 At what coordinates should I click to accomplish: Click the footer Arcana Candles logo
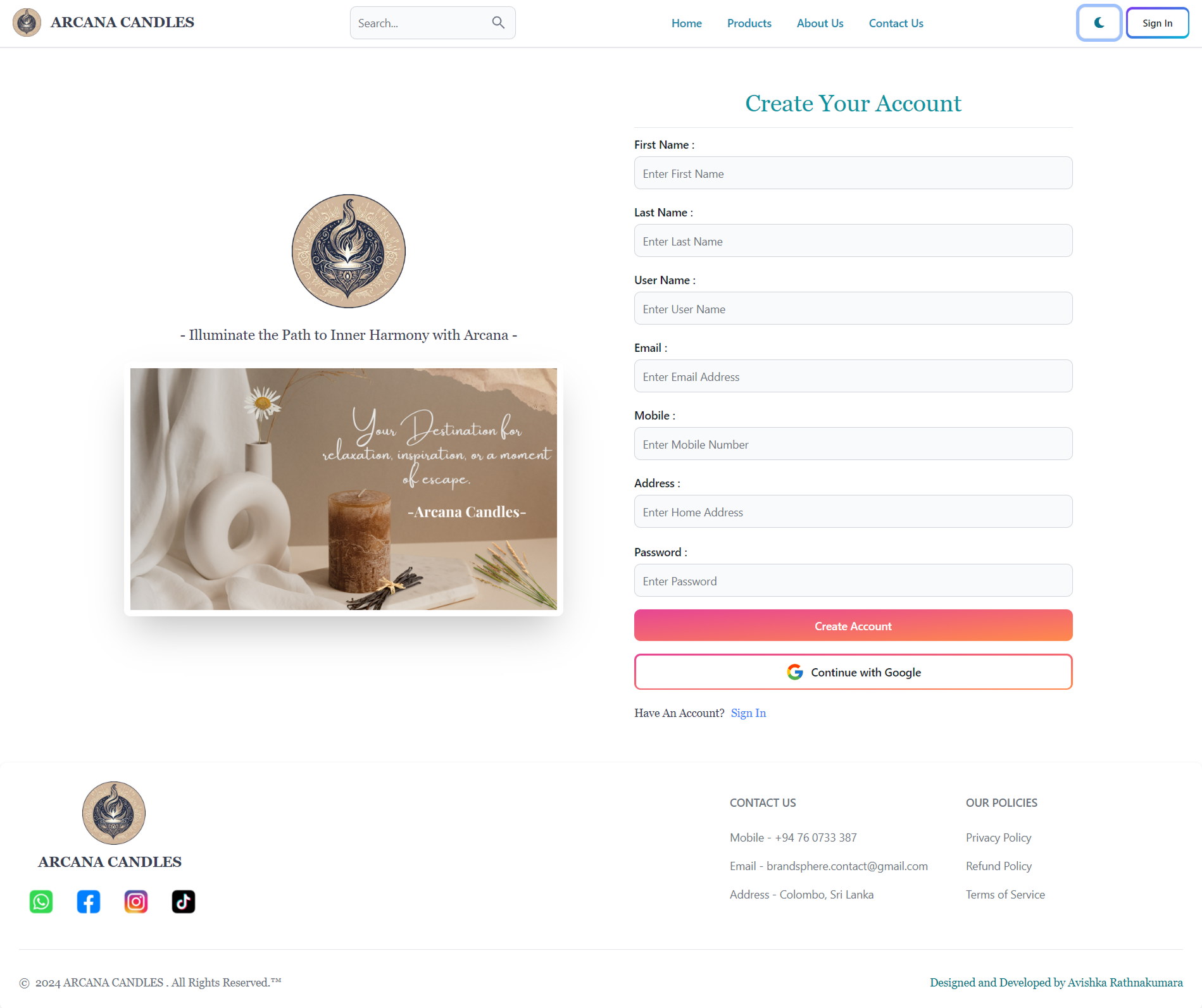coord(114,812)
